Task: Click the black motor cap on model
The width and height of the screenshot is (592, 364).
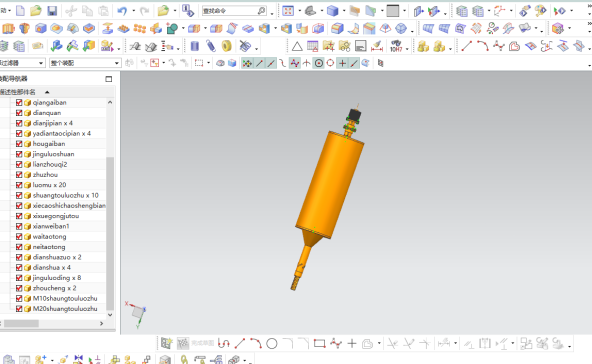Action: point(354,114)
